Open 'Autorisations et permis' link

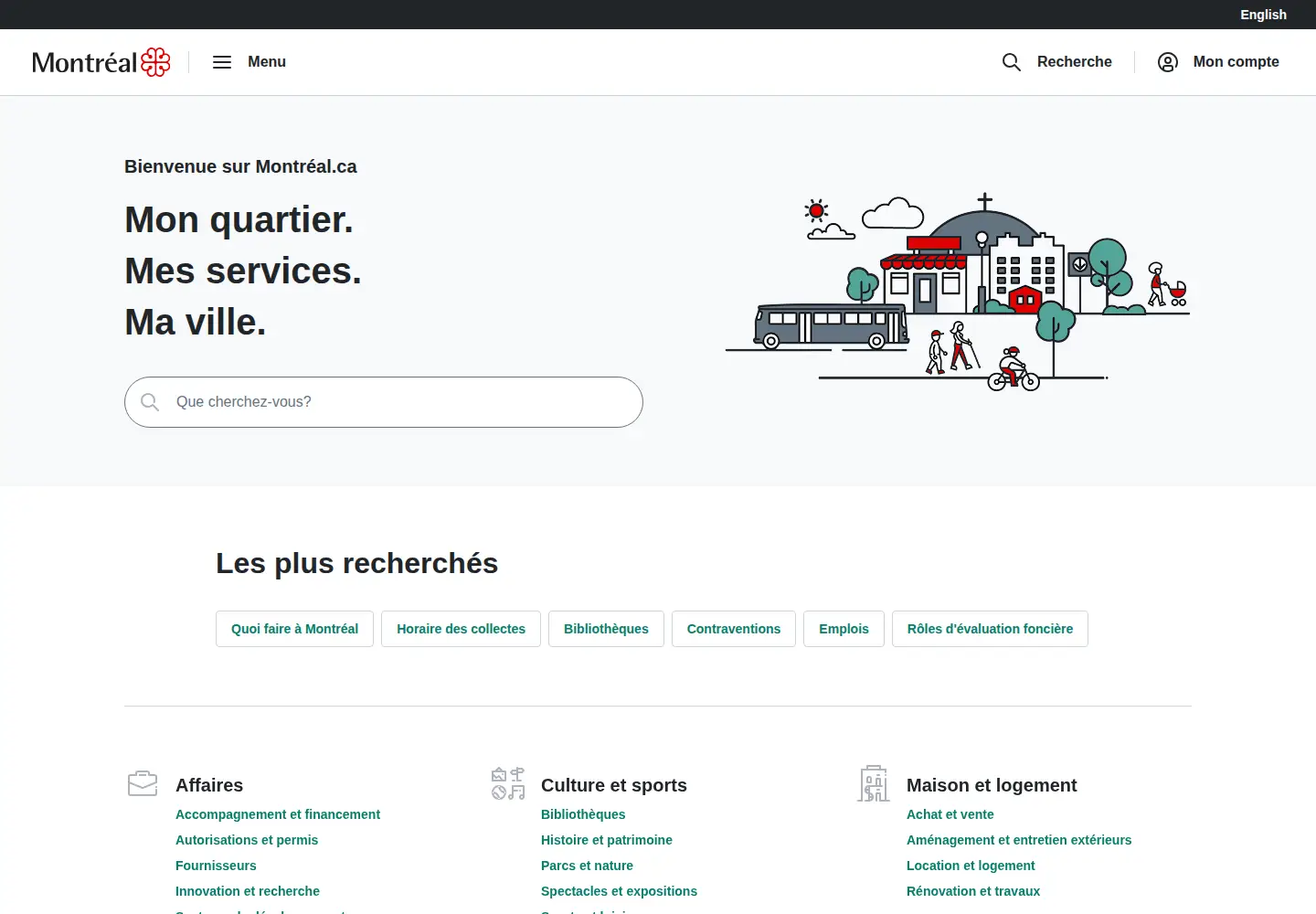point(247,840)
